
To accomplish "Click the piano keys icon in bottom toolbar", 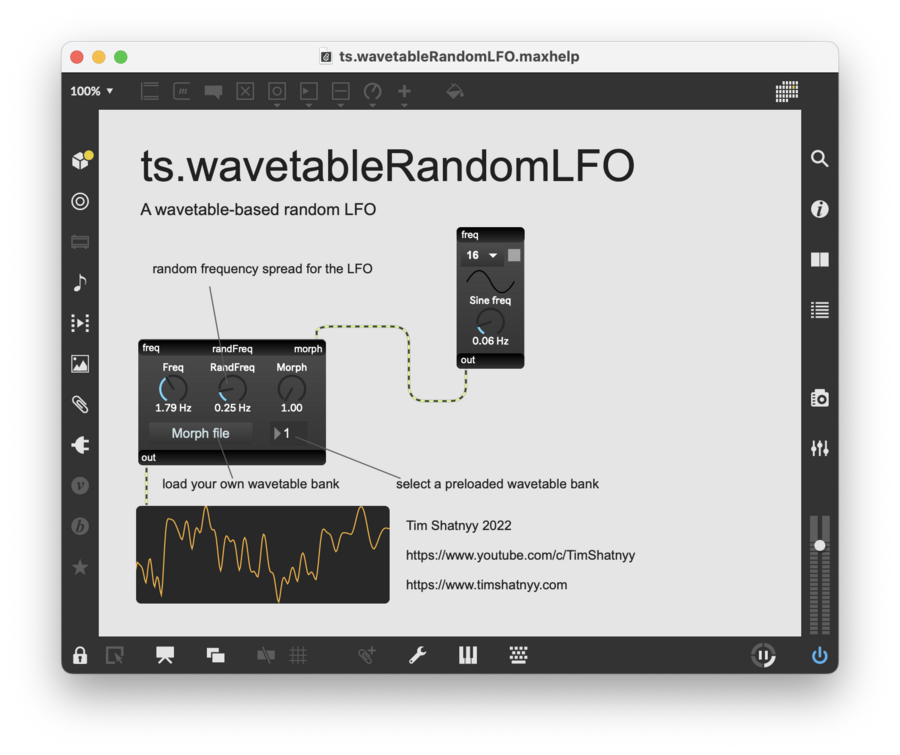I will click(x=468, y=655).
